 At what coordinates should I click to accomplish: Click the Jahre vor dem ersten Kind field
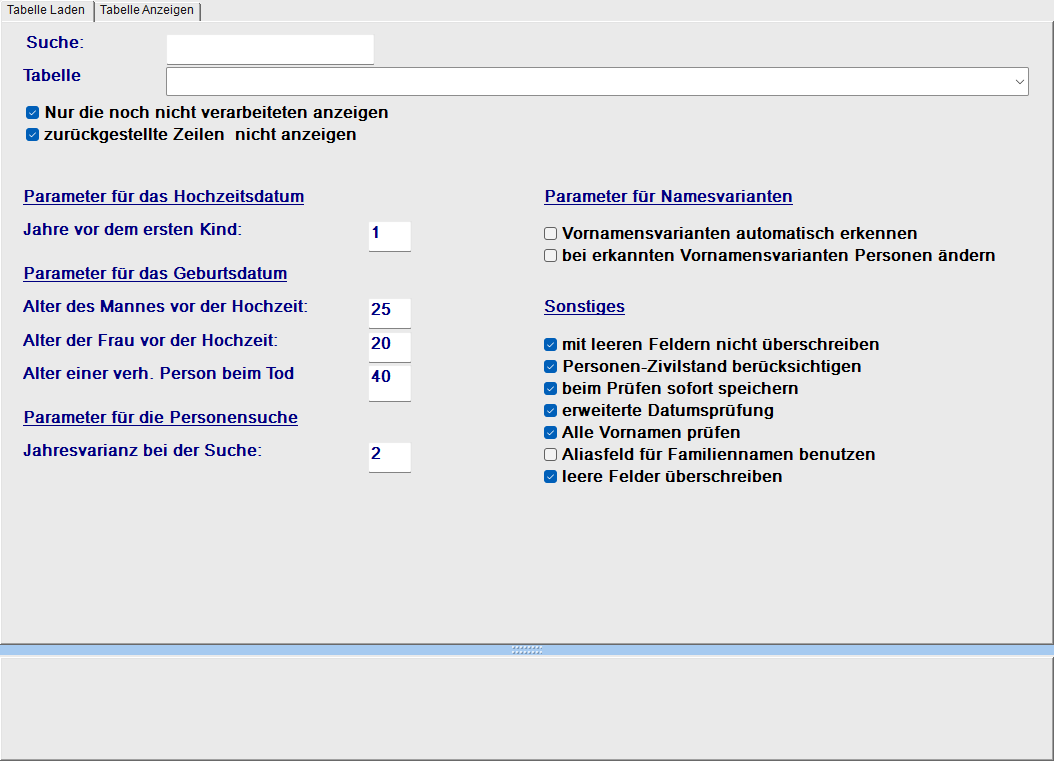click(x=389, y=235)
